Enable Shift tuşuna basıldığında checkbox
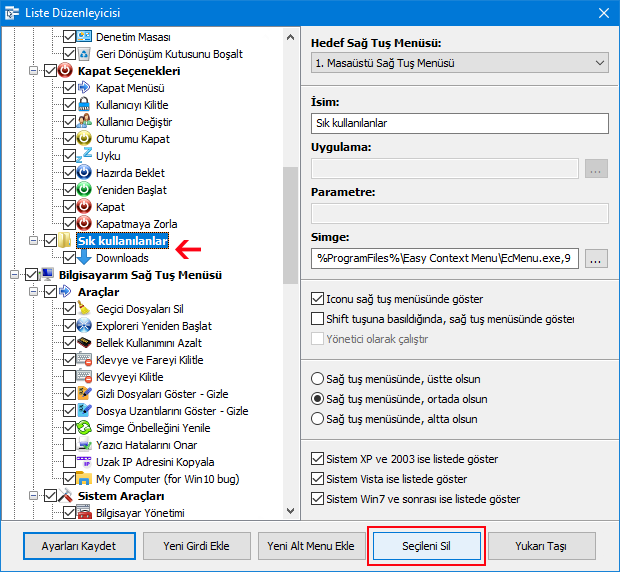Viewport: 620px width, 572px height. [317, 319]
